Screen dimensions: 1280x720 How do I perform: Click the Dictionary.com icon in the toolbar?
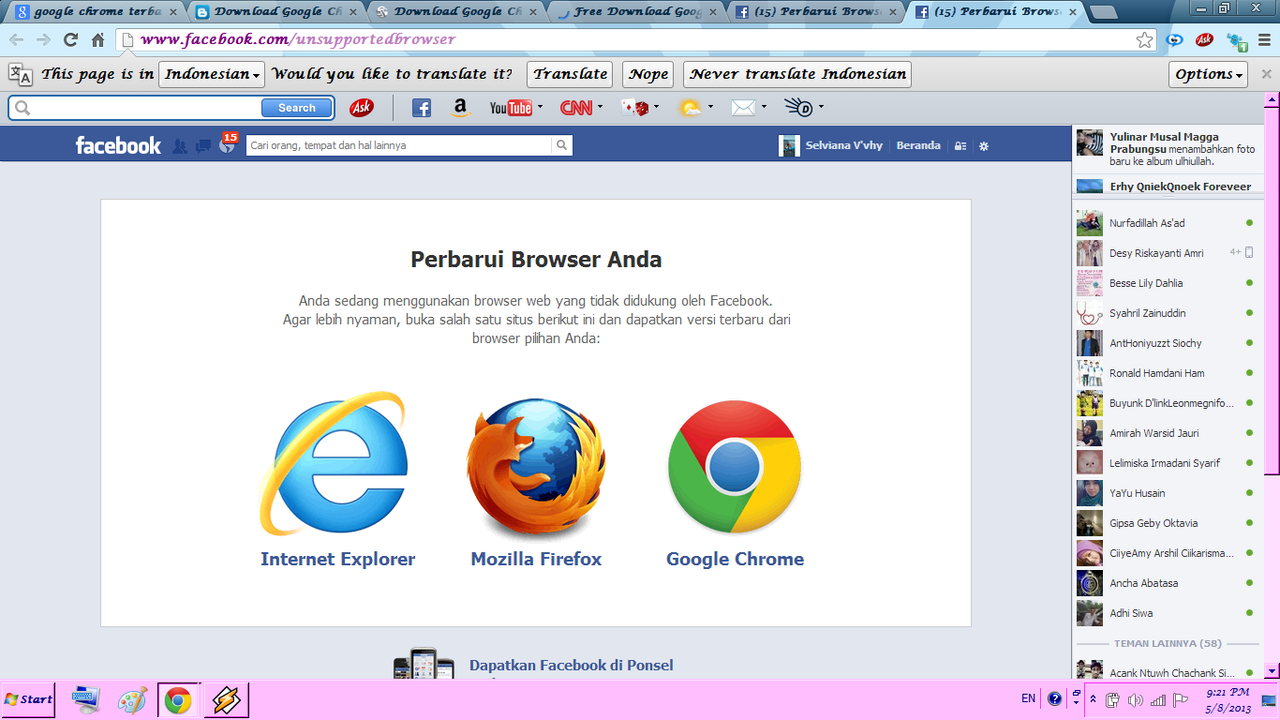[798, 107]
